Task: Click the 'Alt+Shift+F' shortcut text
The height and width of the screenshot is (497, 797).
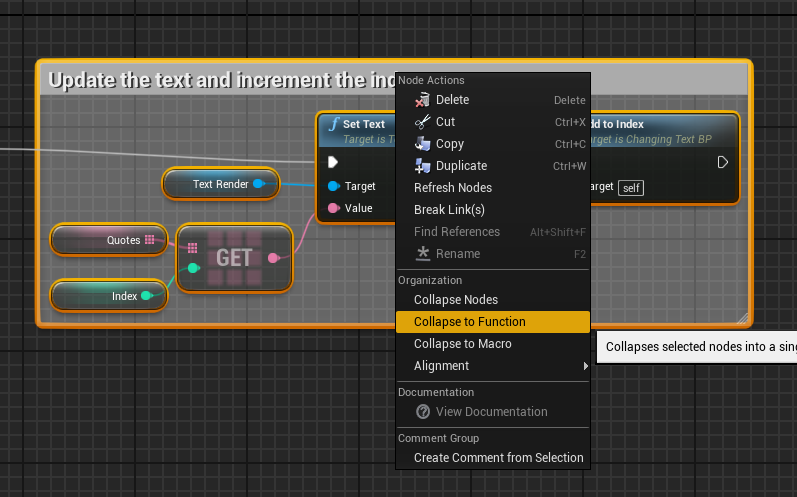Action: [558, 232]
